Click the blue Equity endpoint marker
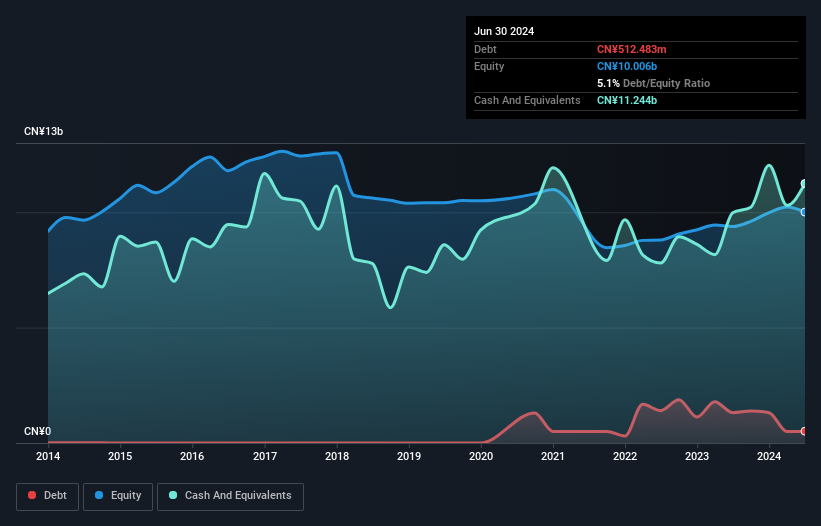The image size is (821, 526). [804, 212]
